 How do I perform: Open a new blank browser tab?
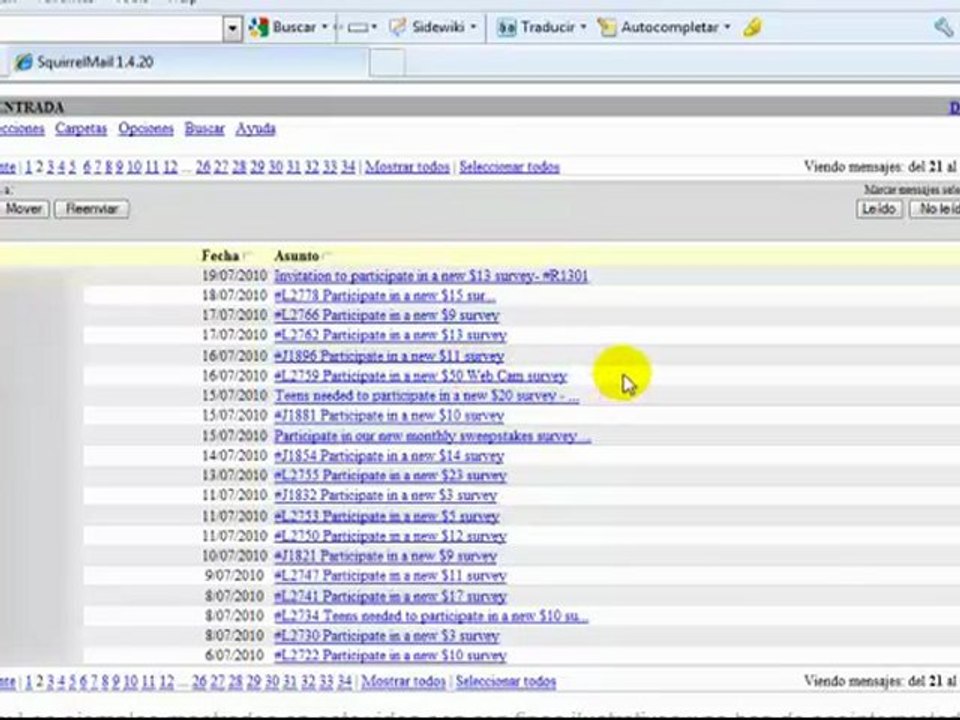(387, 62)
